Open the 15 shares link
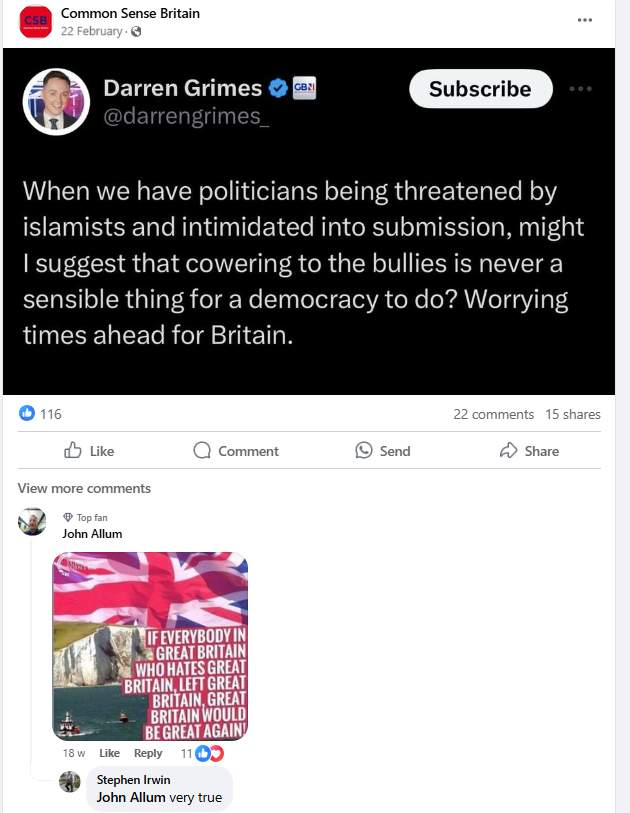This screenshot has height=813, width=630. point(572,414)
